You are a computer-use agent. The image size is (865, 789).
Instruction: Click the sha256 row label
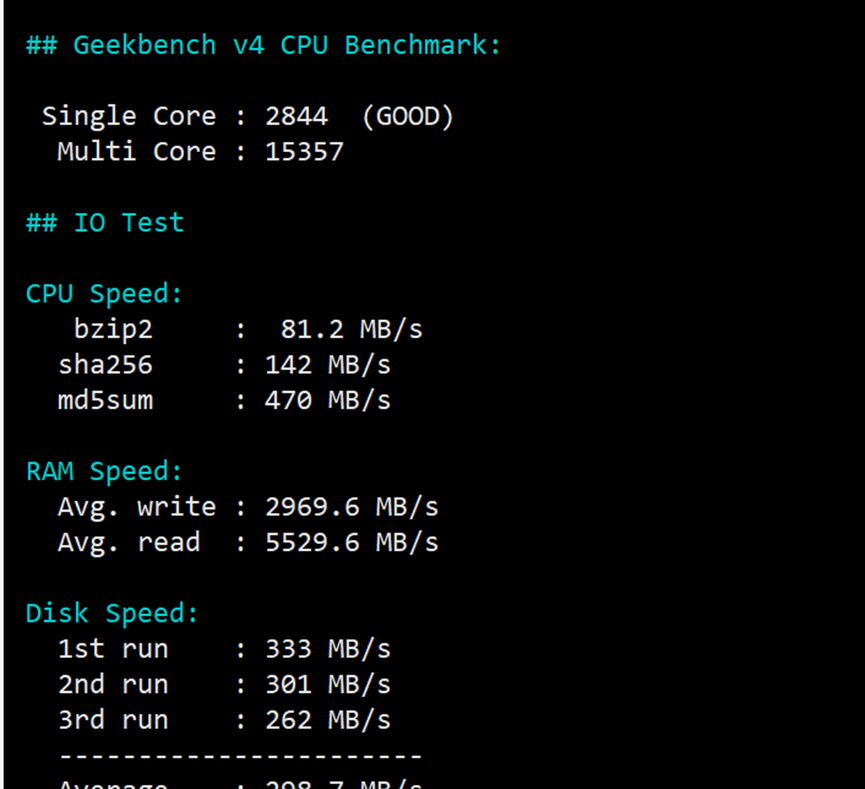(x=105, y=365)
